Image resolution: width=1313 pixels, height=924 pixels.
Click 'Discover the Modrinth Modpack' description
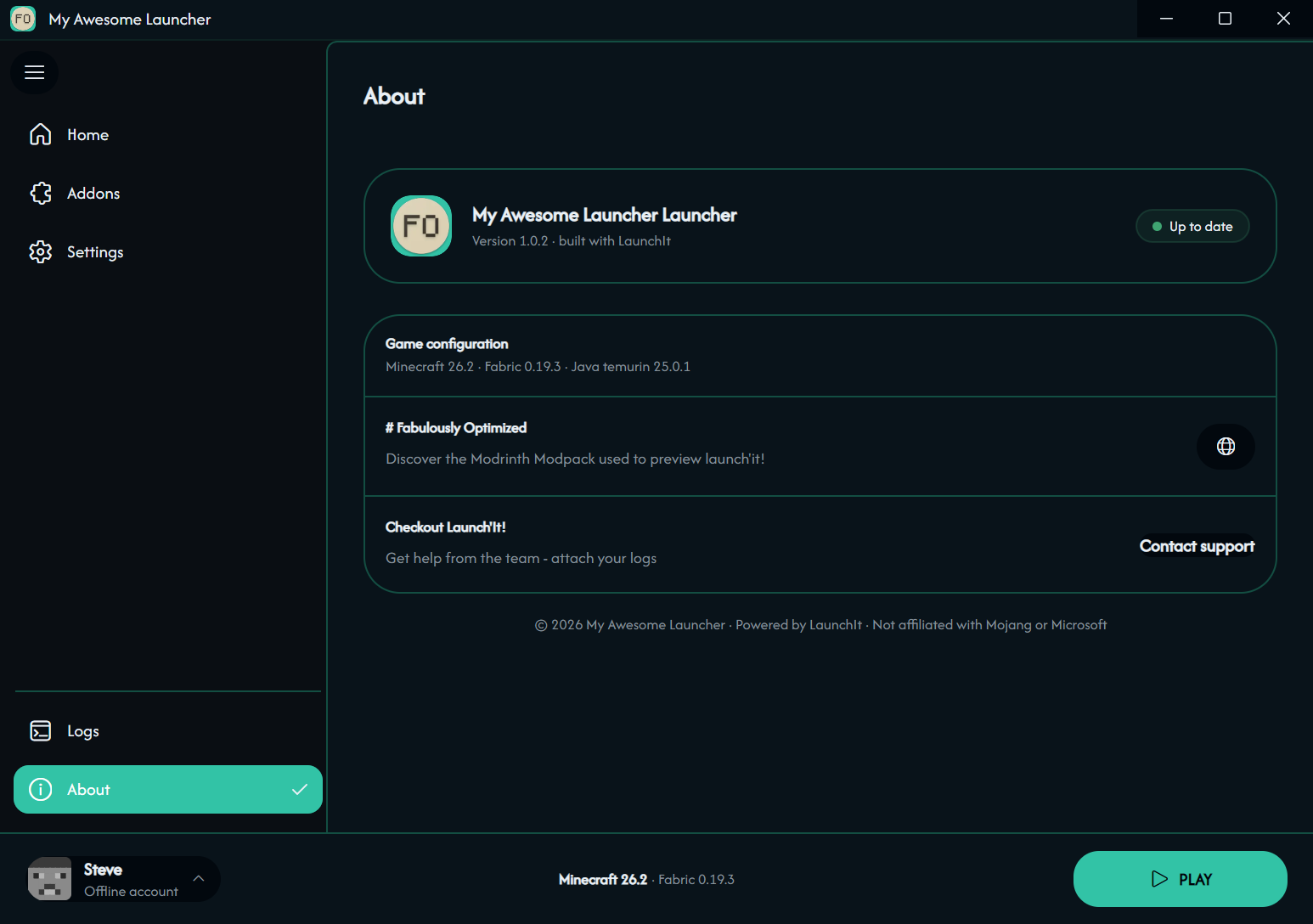pos(575,459)
